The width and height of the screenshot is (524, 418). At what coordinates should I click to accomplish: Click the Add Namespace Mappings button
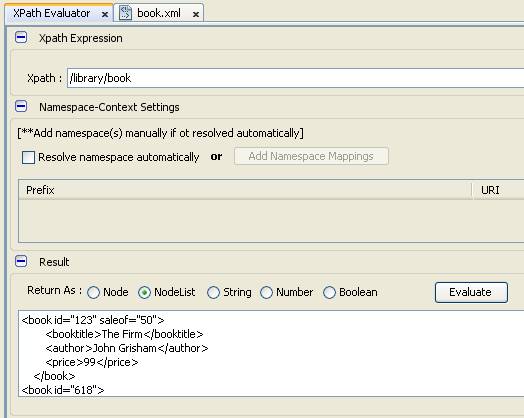(311, 156)
